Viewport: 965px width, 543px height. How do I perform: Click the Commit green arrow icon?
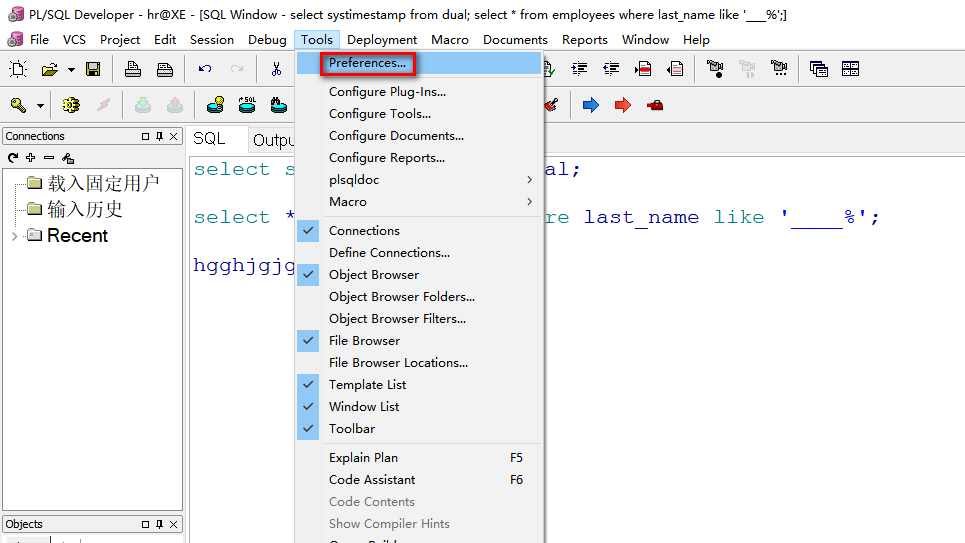tap(143, 105)
